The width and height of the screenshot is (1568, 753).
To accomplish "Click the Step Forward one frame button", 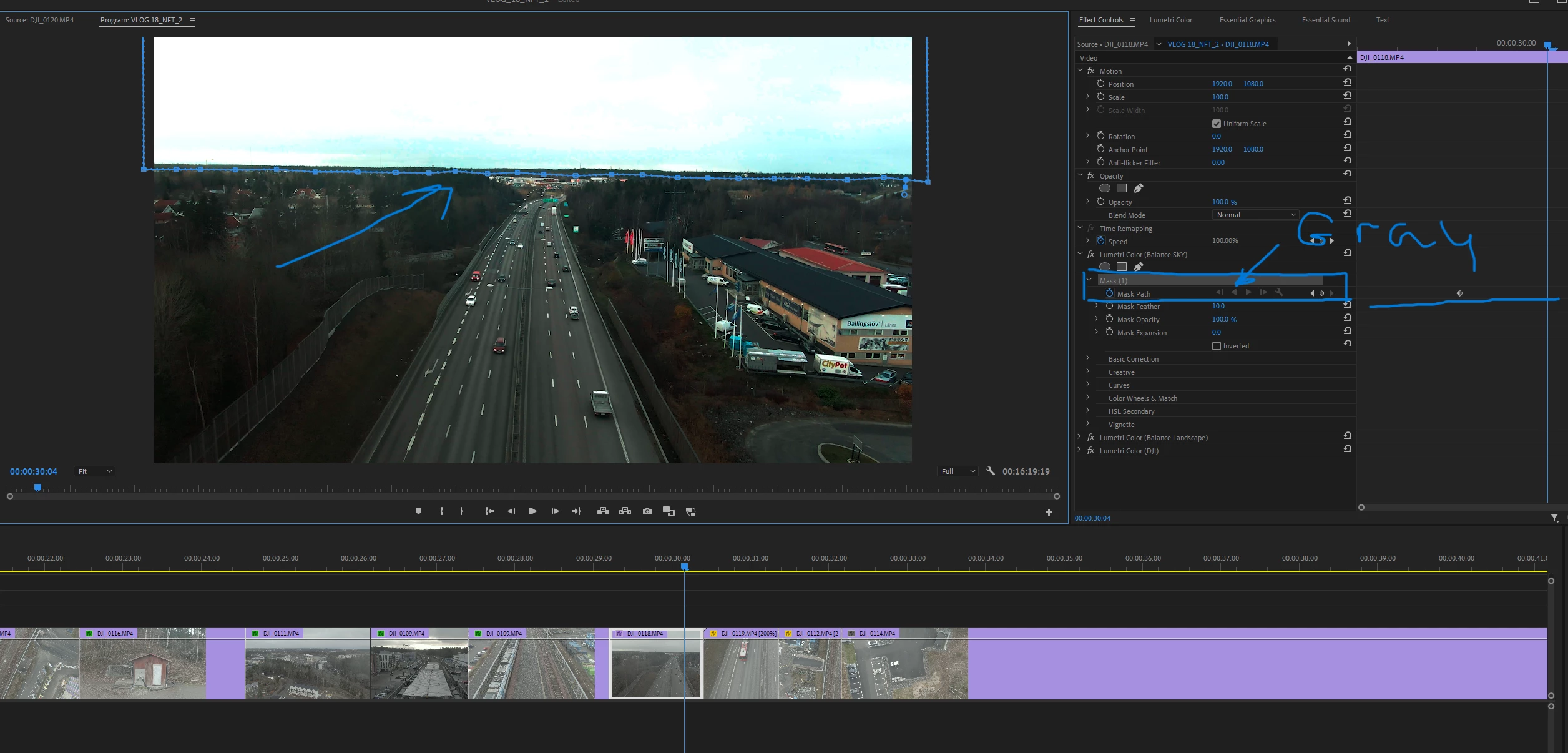I will [x=555, y=511].
